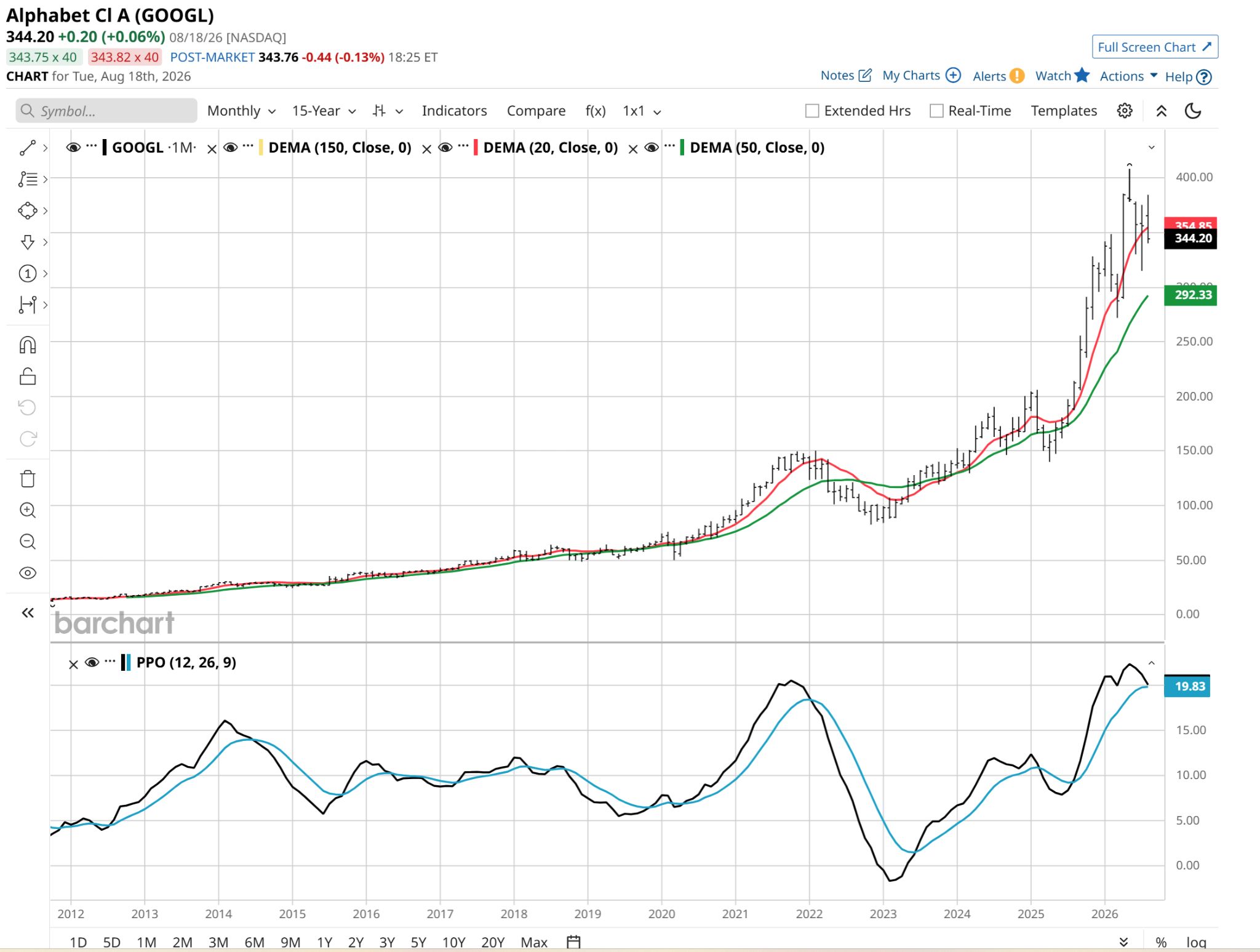Click the Templates button
The height and width of the screenshot is (952, 1260).
coord(1064,111)
